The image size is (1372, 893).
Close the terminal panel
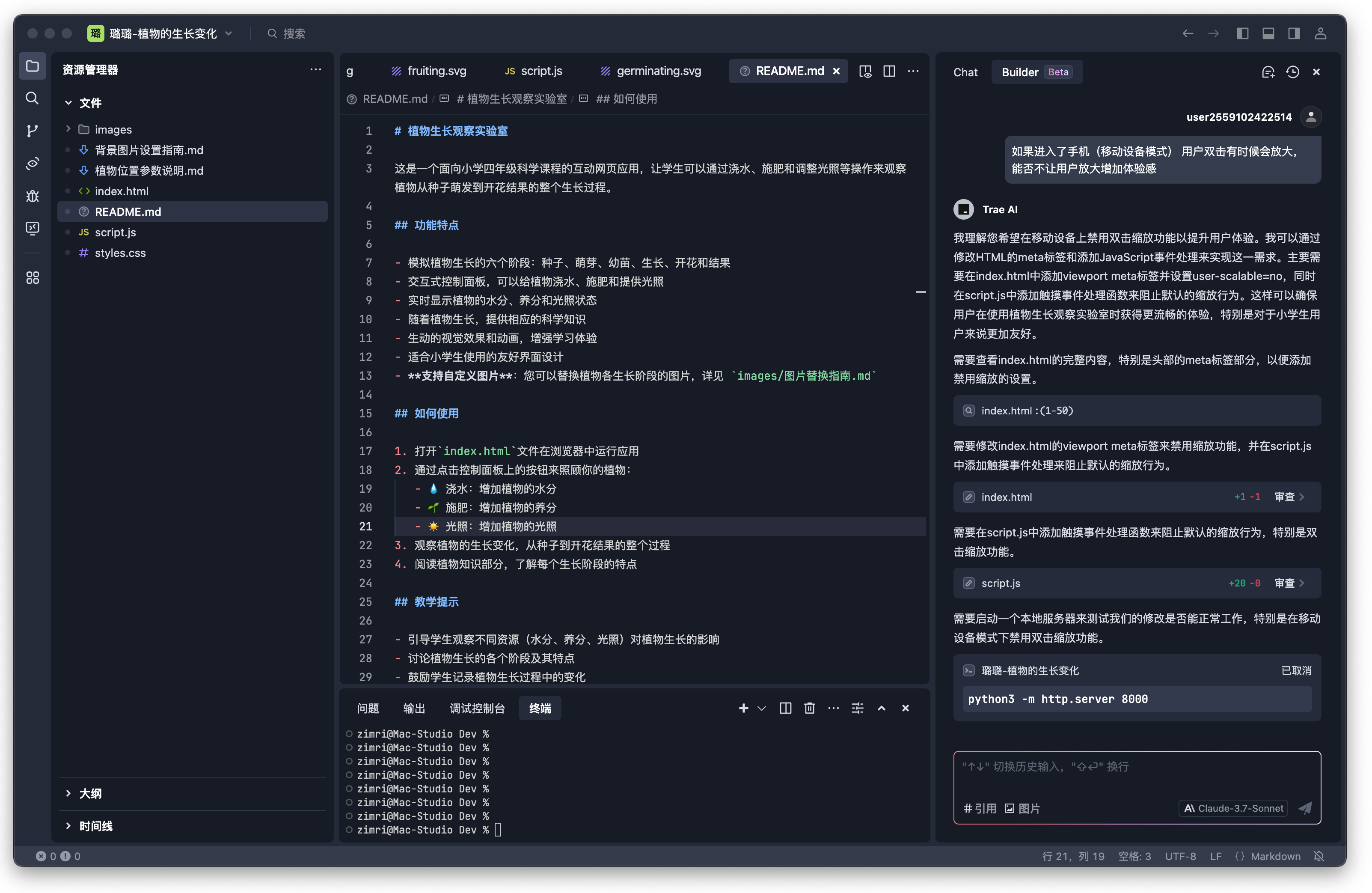click(x=906, y=708)
